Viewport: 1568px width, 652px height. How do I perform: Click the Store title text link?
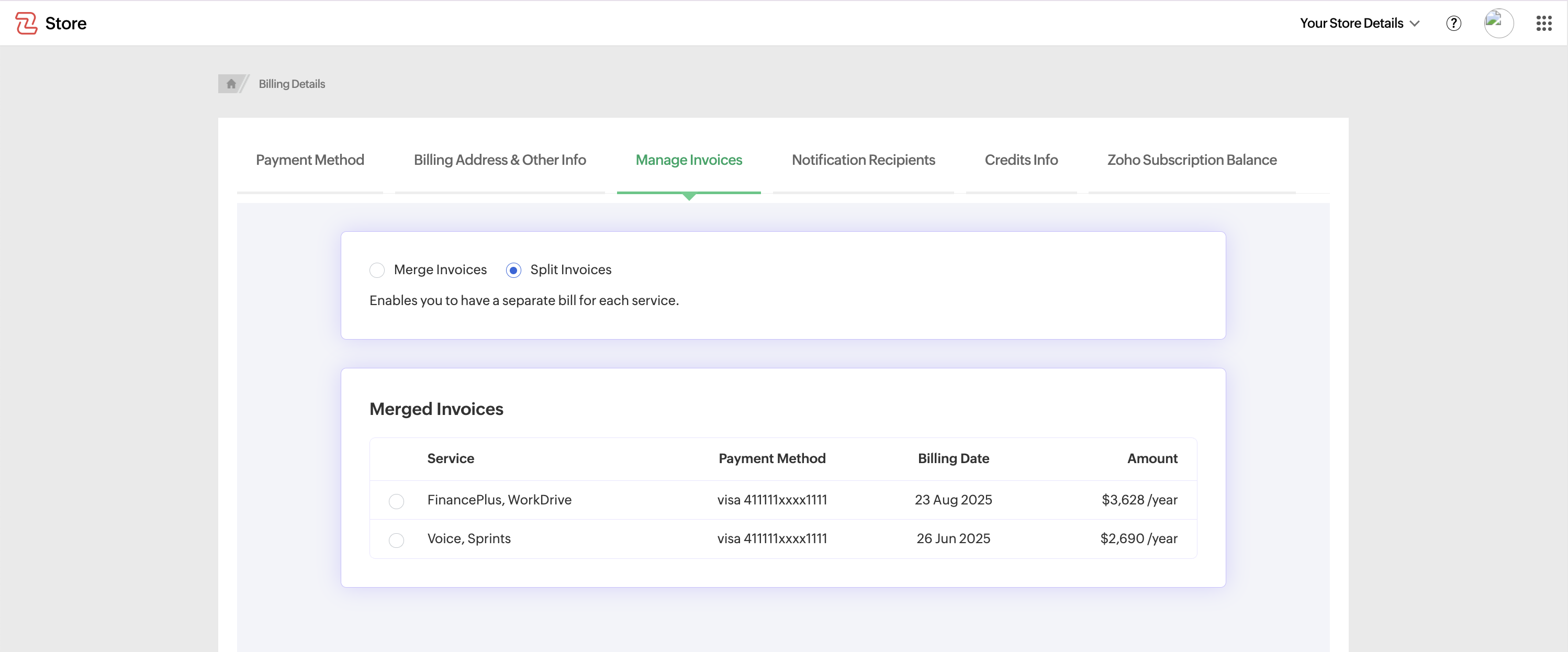click(x=66, y=23)
